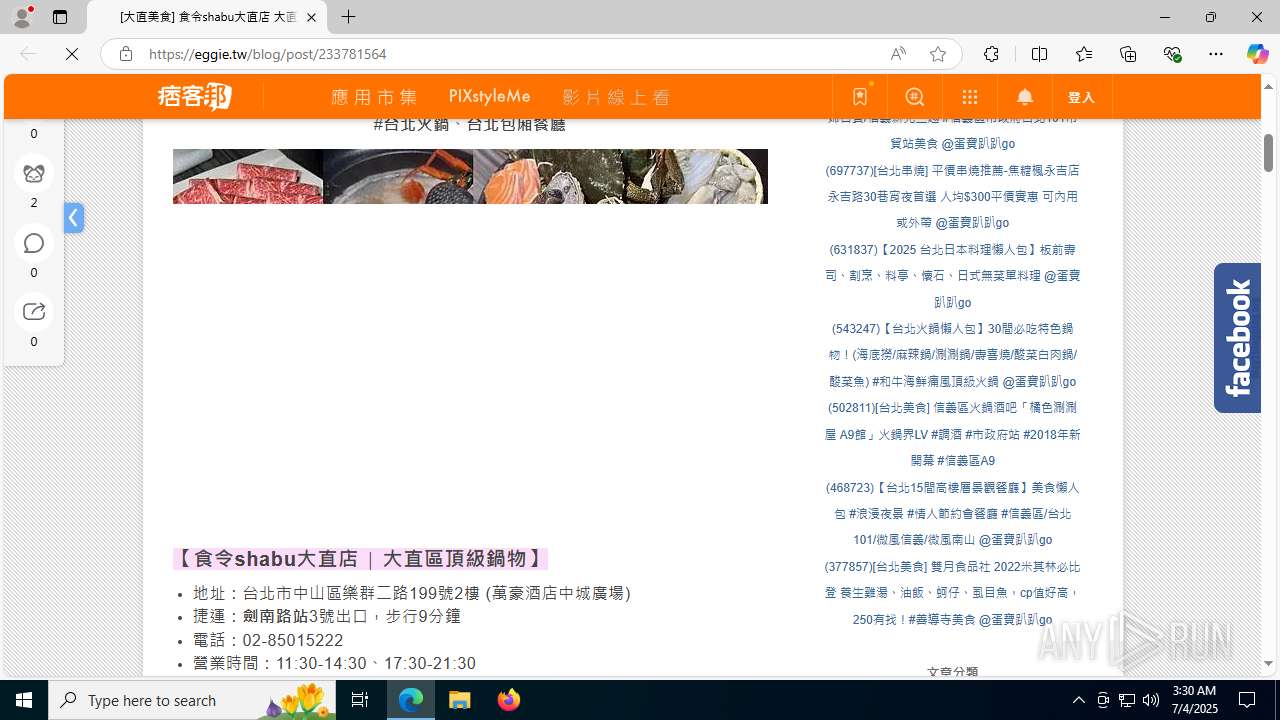Click phone number 02-85015222
This screenshot has width=1280, height=720.
point(293,640)
